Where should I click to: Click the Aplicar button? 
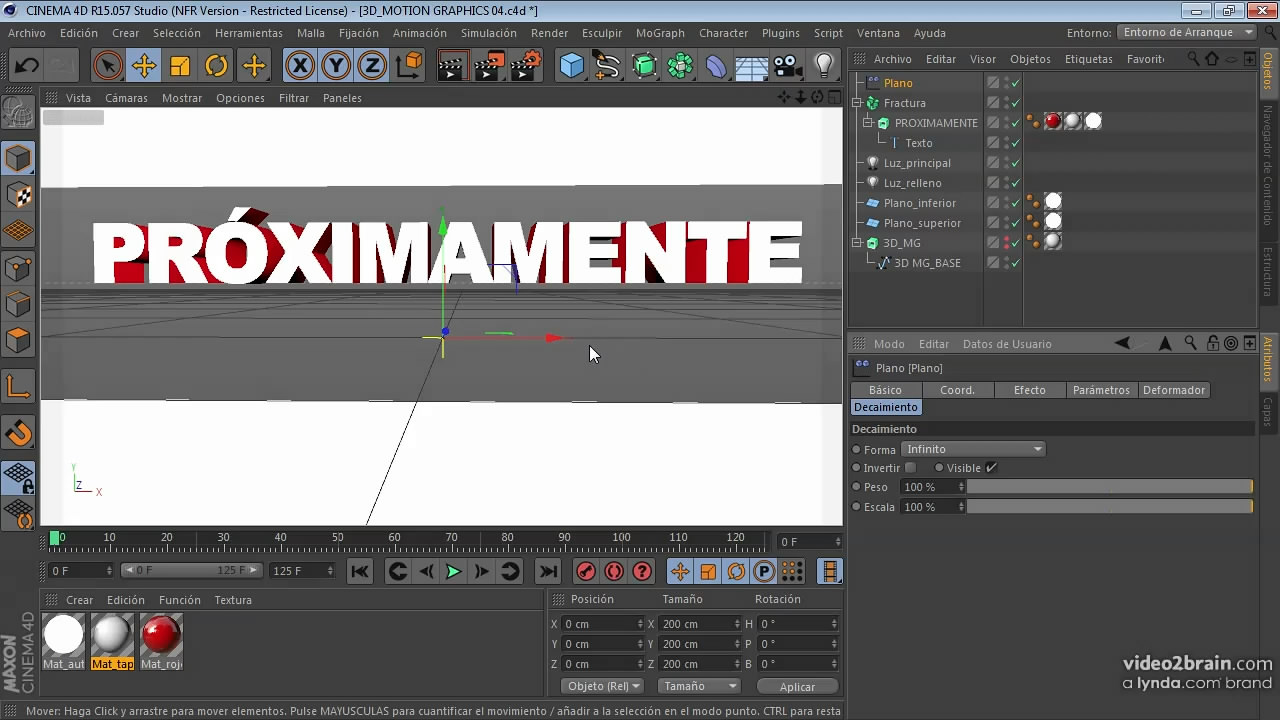coord(797,687)
